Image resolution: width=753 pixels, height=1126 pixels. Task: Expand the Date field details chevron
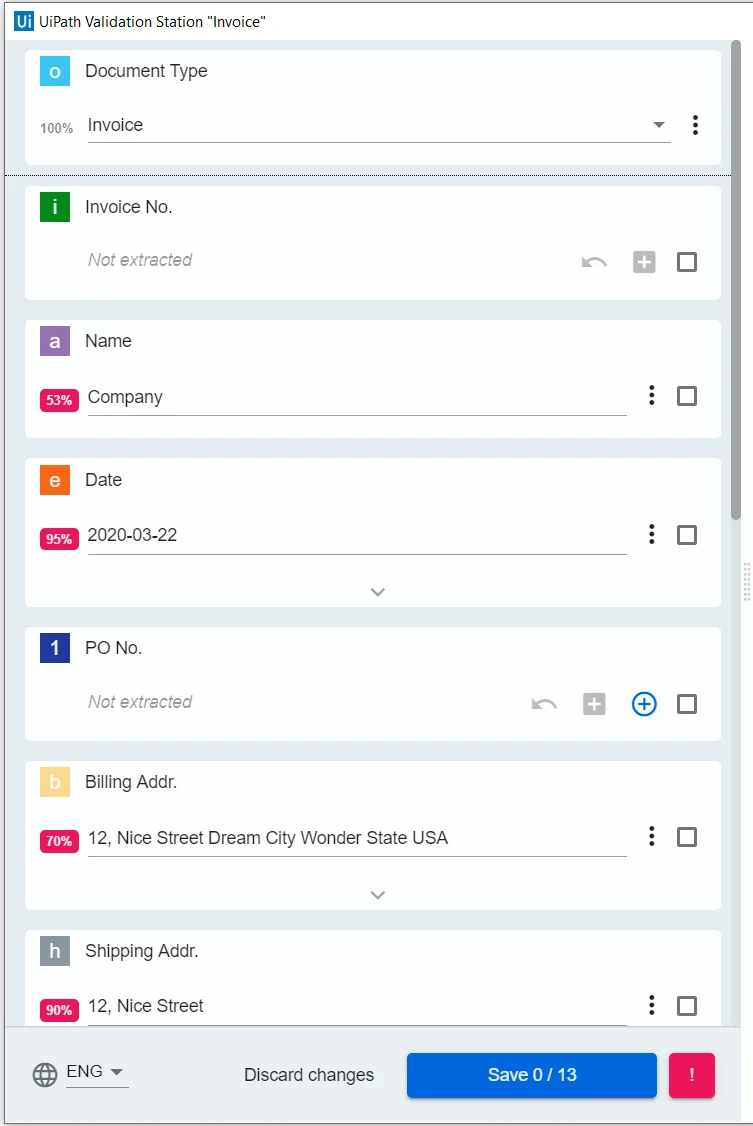pos(378,592)
